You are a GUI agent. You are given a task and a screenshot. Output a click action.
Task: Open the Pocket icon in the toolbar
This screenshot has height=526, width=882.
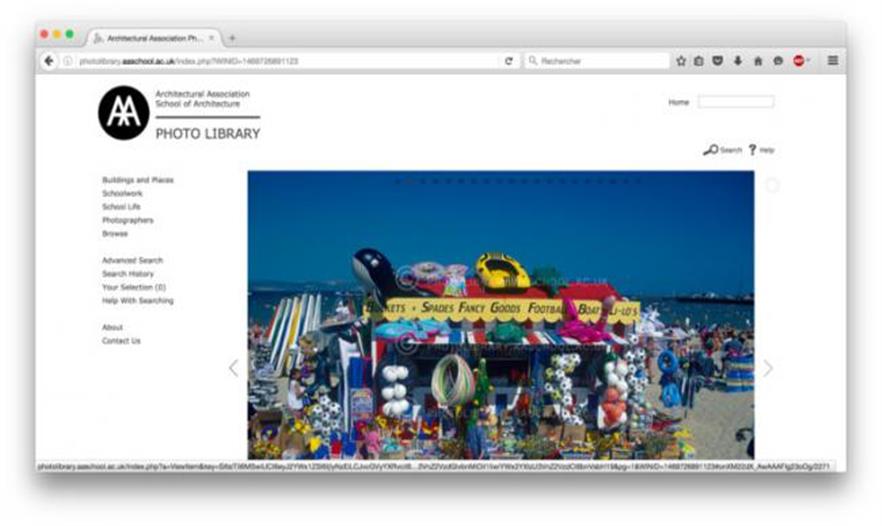[x=718, y=61]
